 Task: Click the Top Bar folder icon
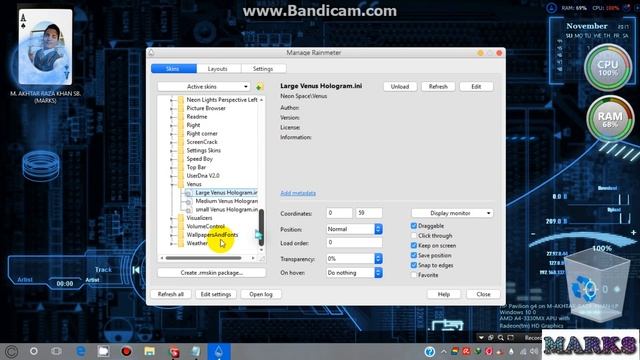coord(181,167)
